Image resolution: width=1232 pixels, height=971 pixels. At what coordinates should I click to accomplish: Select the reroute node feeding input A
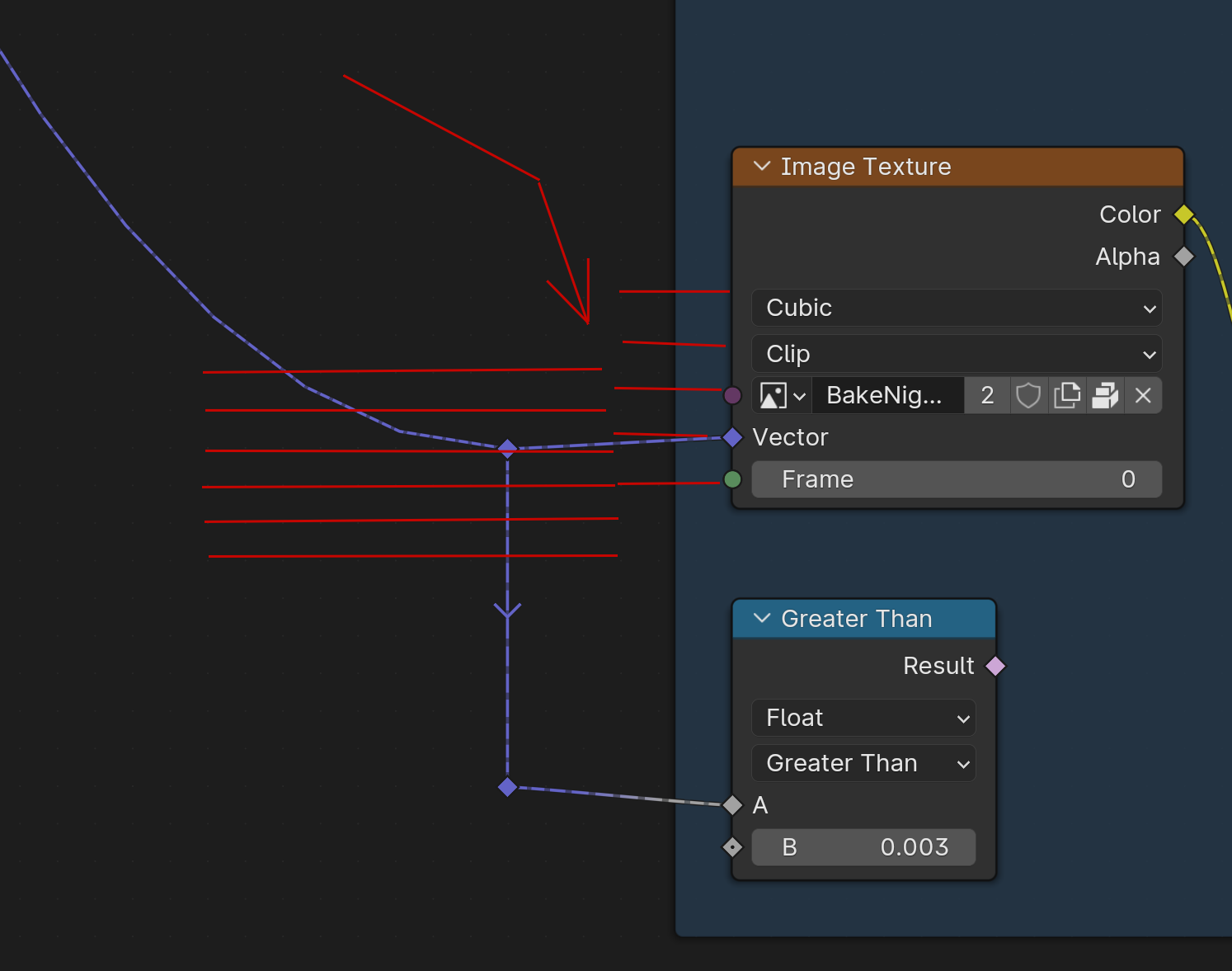point(507,787)
